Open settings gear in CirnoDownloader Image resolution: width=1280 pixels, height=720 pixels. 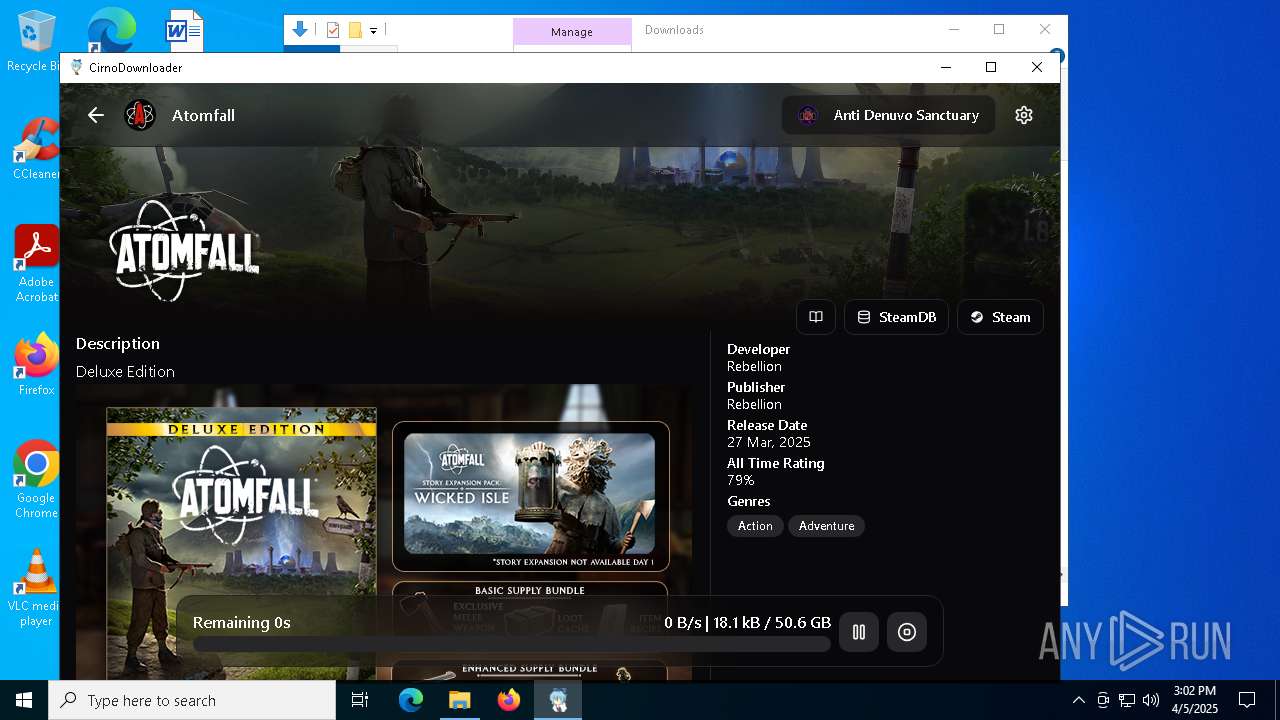click(x=1023, y=115)
